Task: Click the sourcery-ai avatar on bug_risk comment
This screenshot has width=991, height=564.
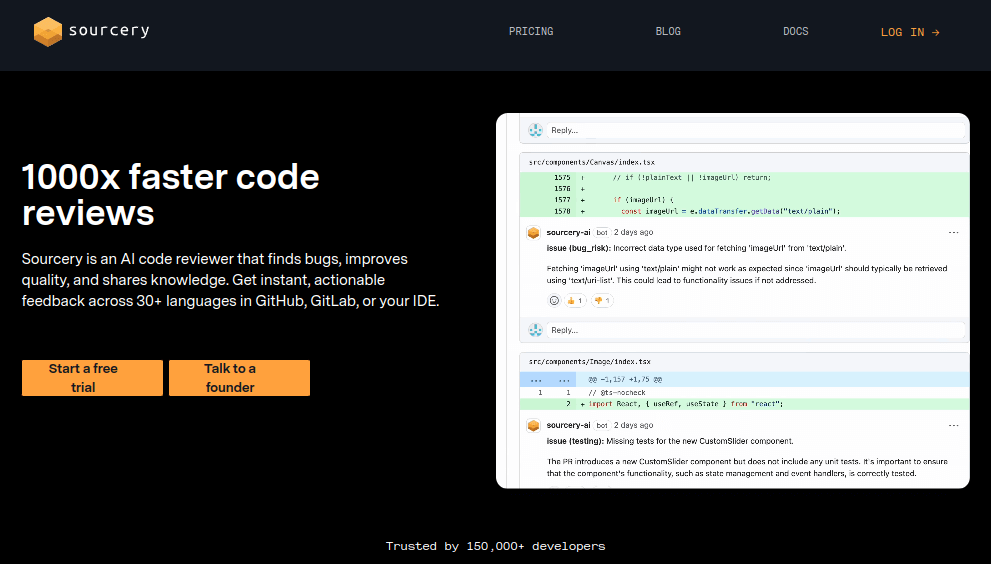Action: tap(534, 232)
